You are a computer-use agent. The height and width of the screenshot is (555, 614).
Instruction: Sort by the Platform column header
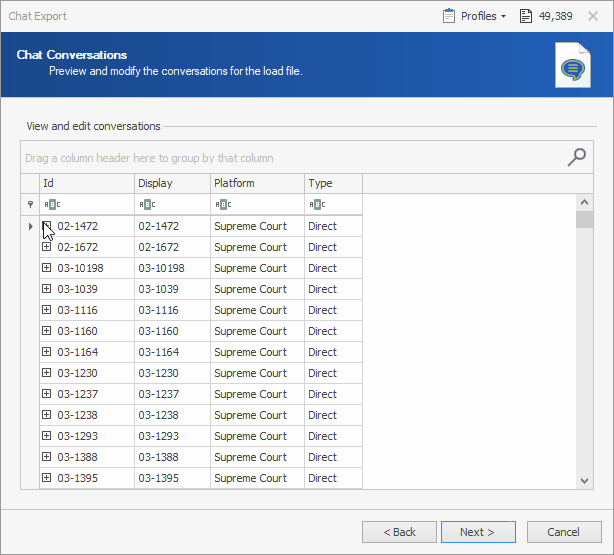click(x=257, y=183)
